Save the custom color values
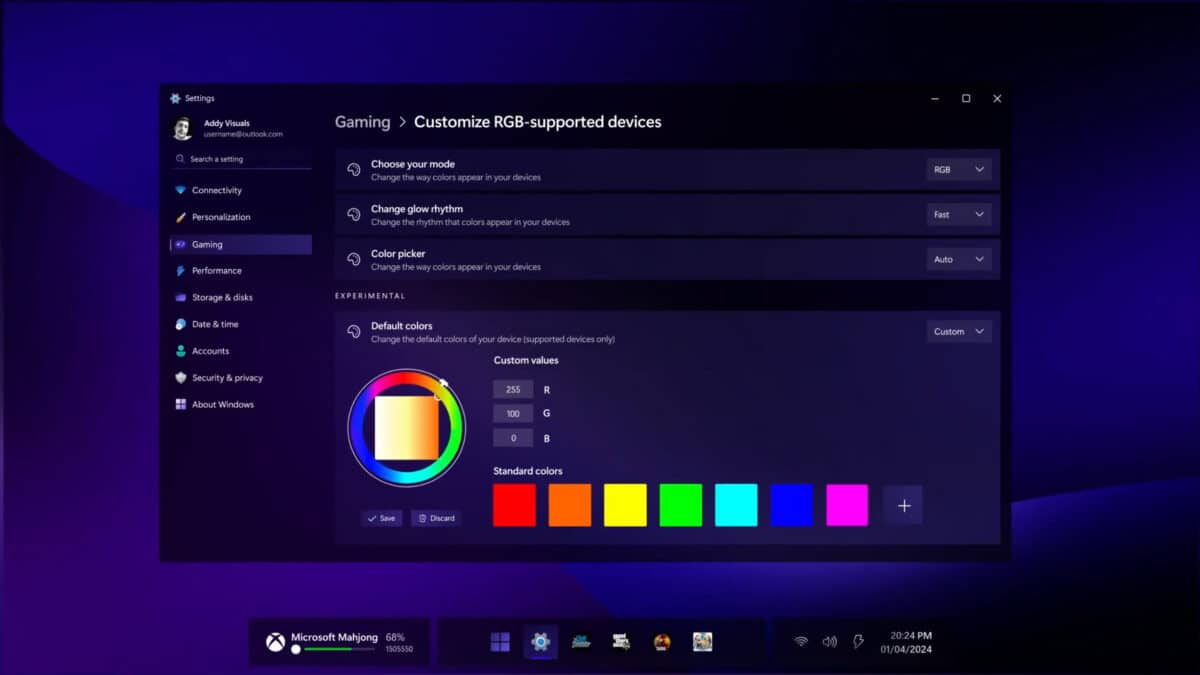 pyautogui.click(x=381, y=518)
